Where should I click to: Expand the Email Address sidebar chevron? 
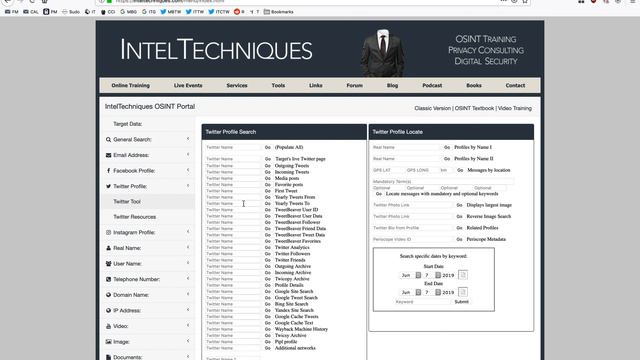(x=188, y=155)
